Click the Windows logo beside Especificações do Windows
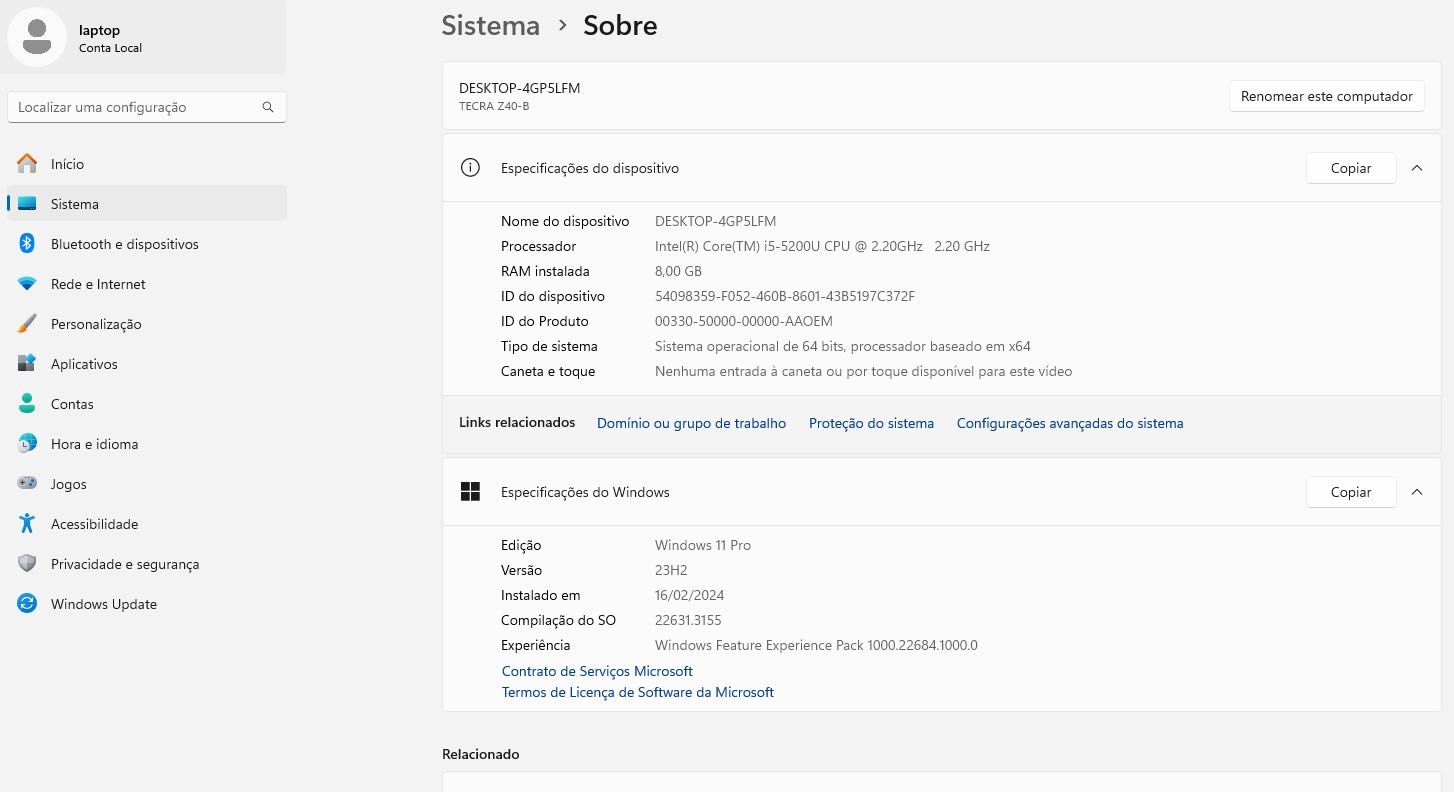 [470, 492]
